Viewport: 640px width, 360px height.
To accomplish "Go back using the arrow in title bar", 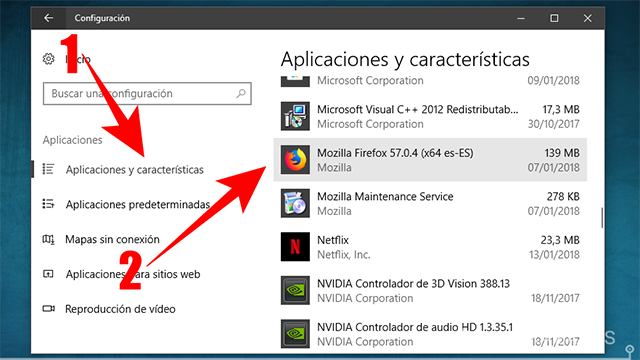I will coord(48,18).
